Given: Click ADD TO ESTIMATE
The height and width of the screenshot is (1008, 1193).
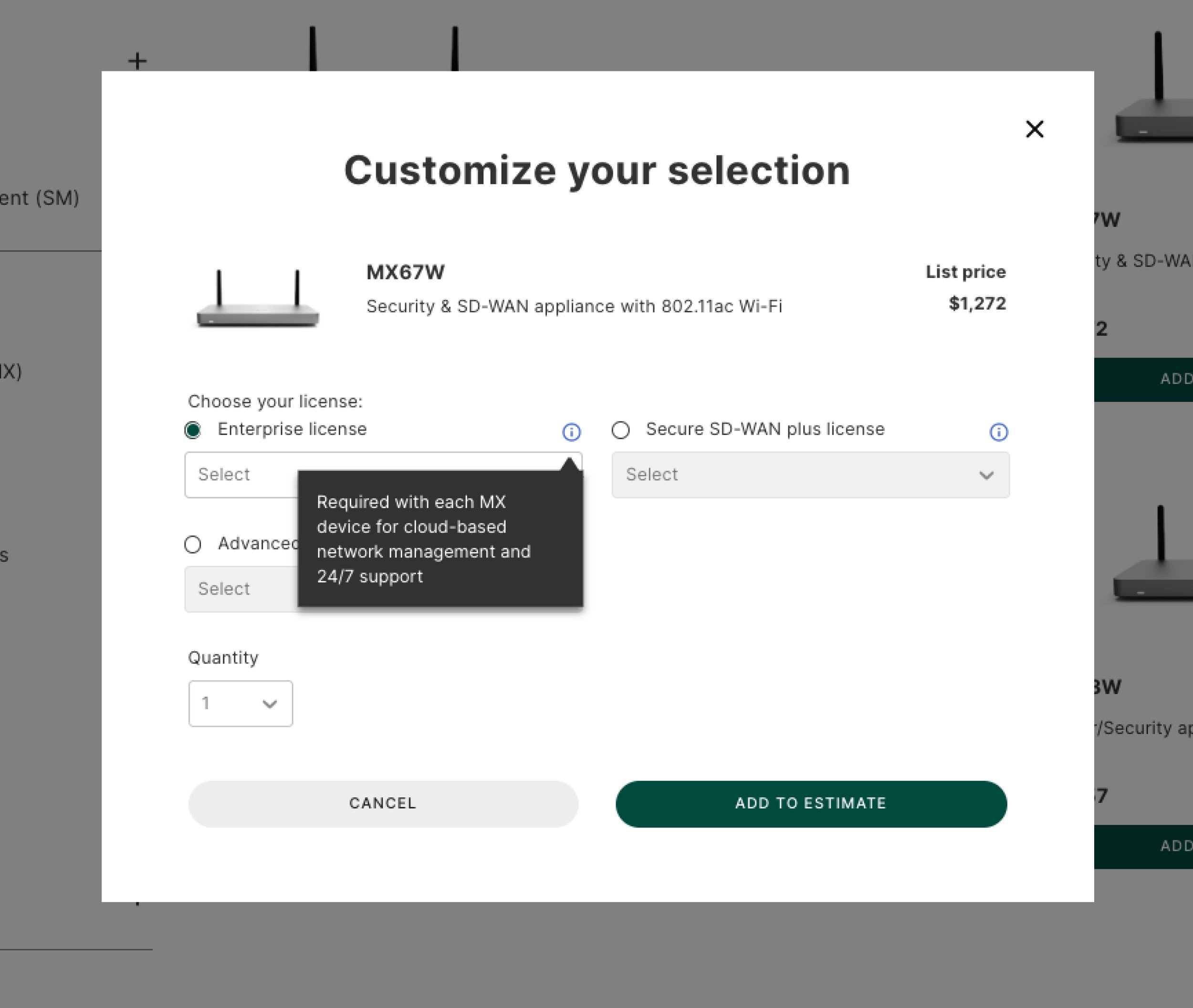Looking at the screenshot, I should pyautogui.click(x=811, y=803).
